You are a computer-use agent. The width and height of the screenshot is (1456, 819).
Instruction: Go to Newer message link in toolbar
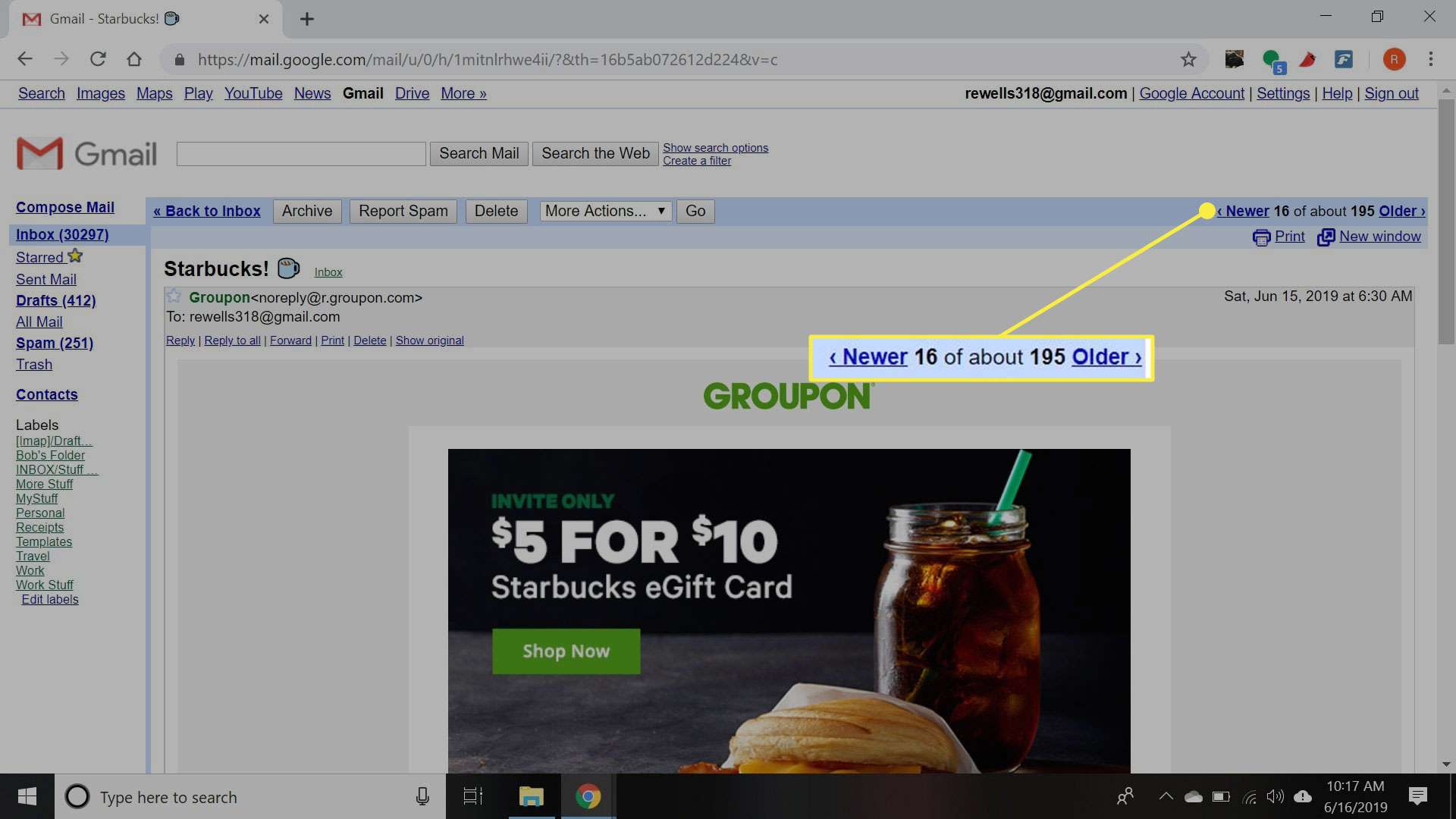[1243, 211]
